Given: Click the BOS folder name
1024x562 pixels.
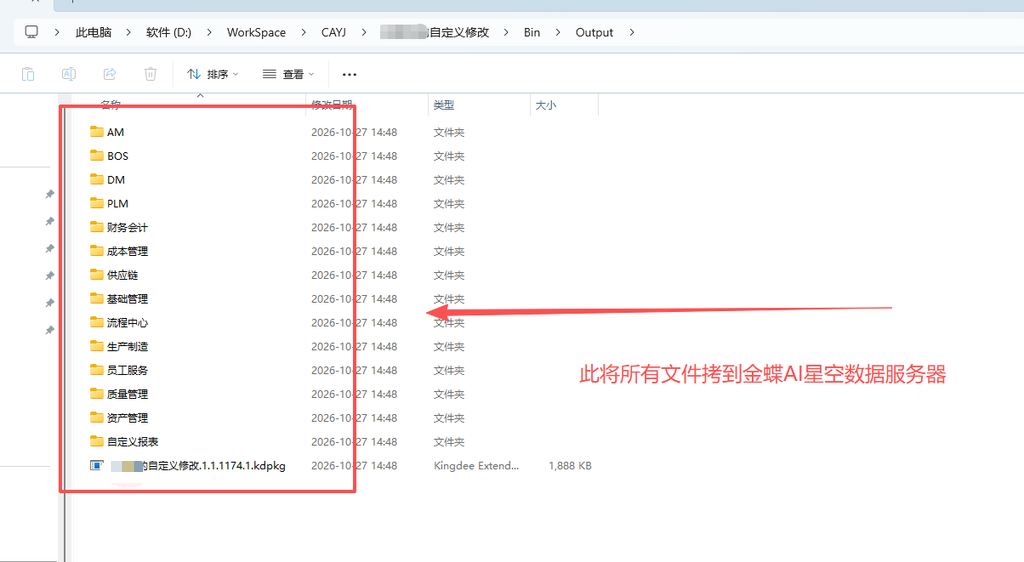Looking at the screenshot, I should click(x=118, y=156).
